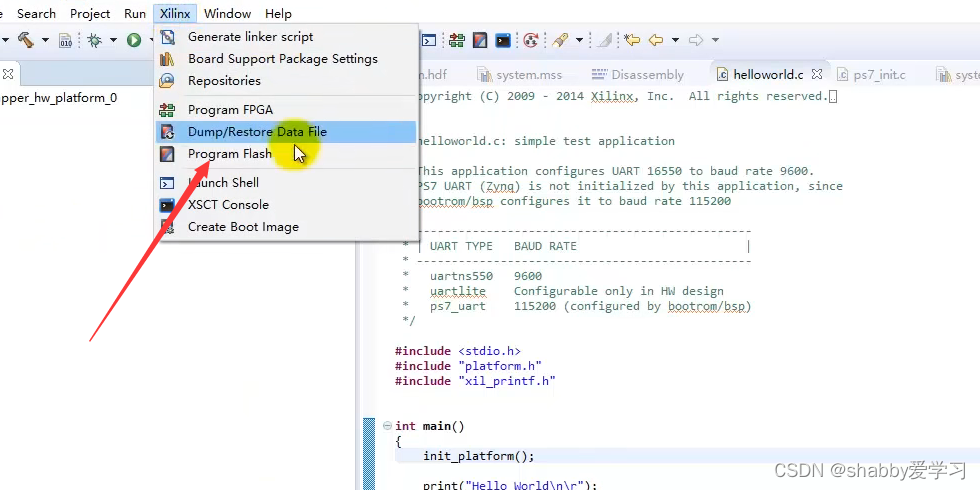Open the Back history dropdown arrow

pos(675,41)
